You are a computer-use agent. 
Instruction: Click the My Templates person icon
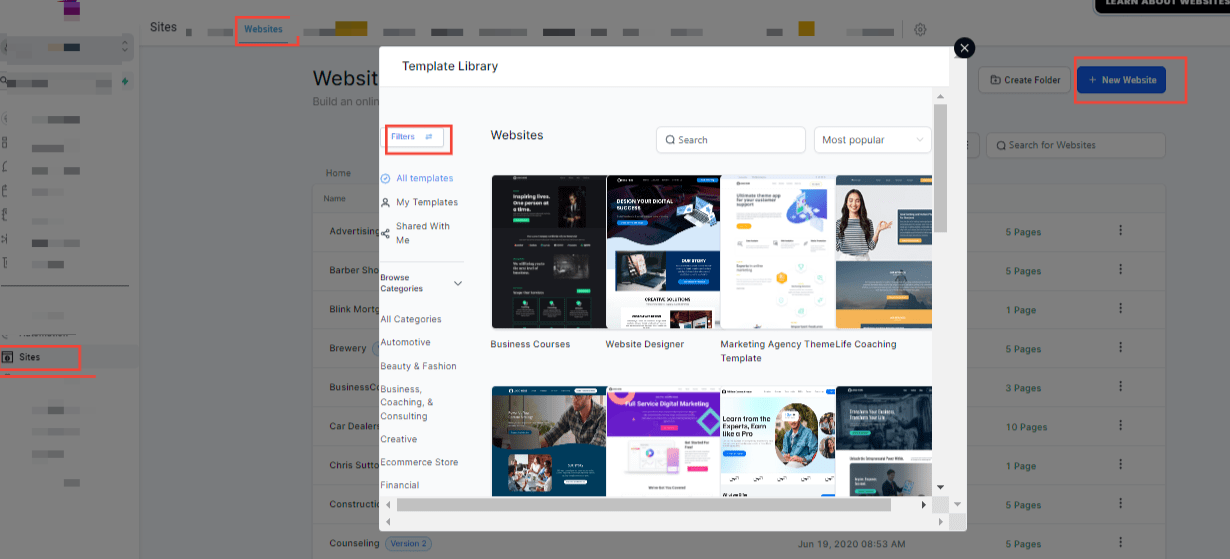pos(386,202)
